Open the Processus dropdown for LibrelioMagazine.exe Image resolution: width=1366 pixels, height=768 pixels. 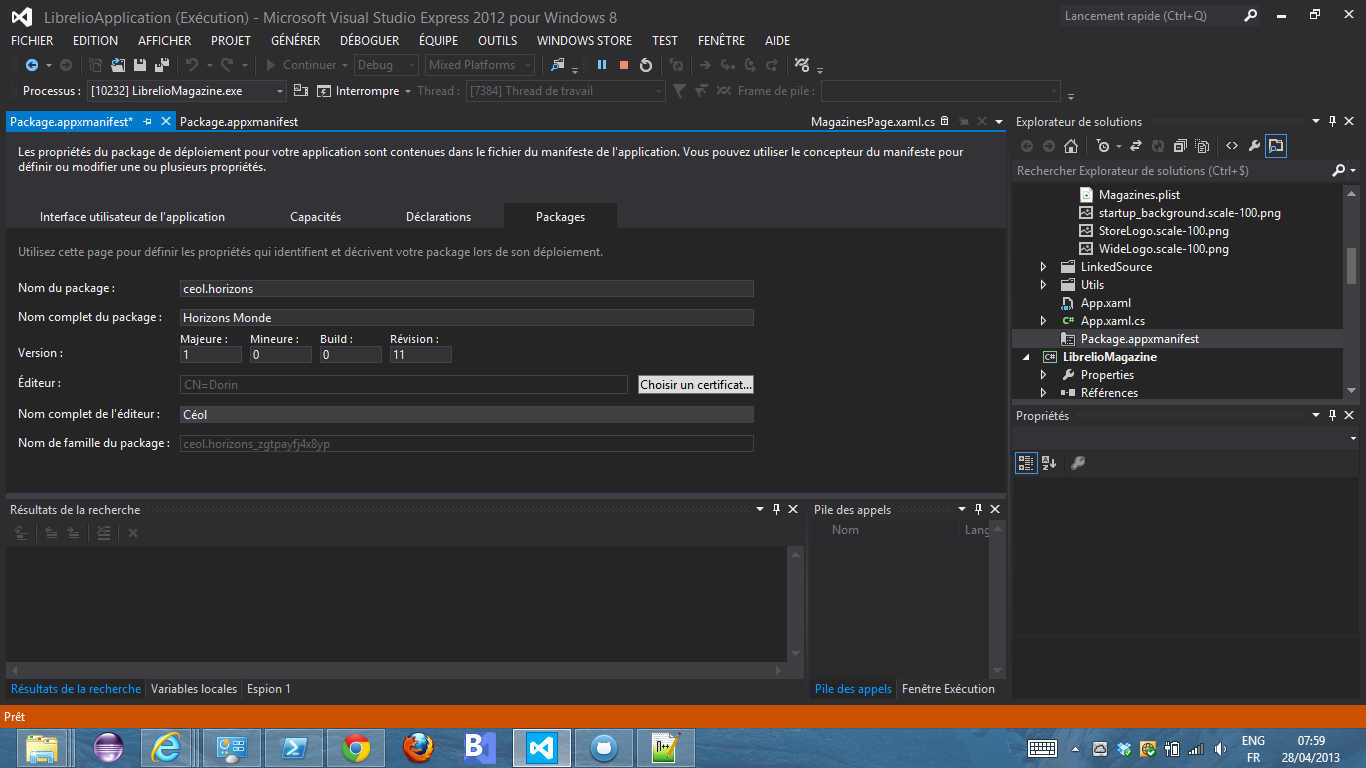coord(281,91)
